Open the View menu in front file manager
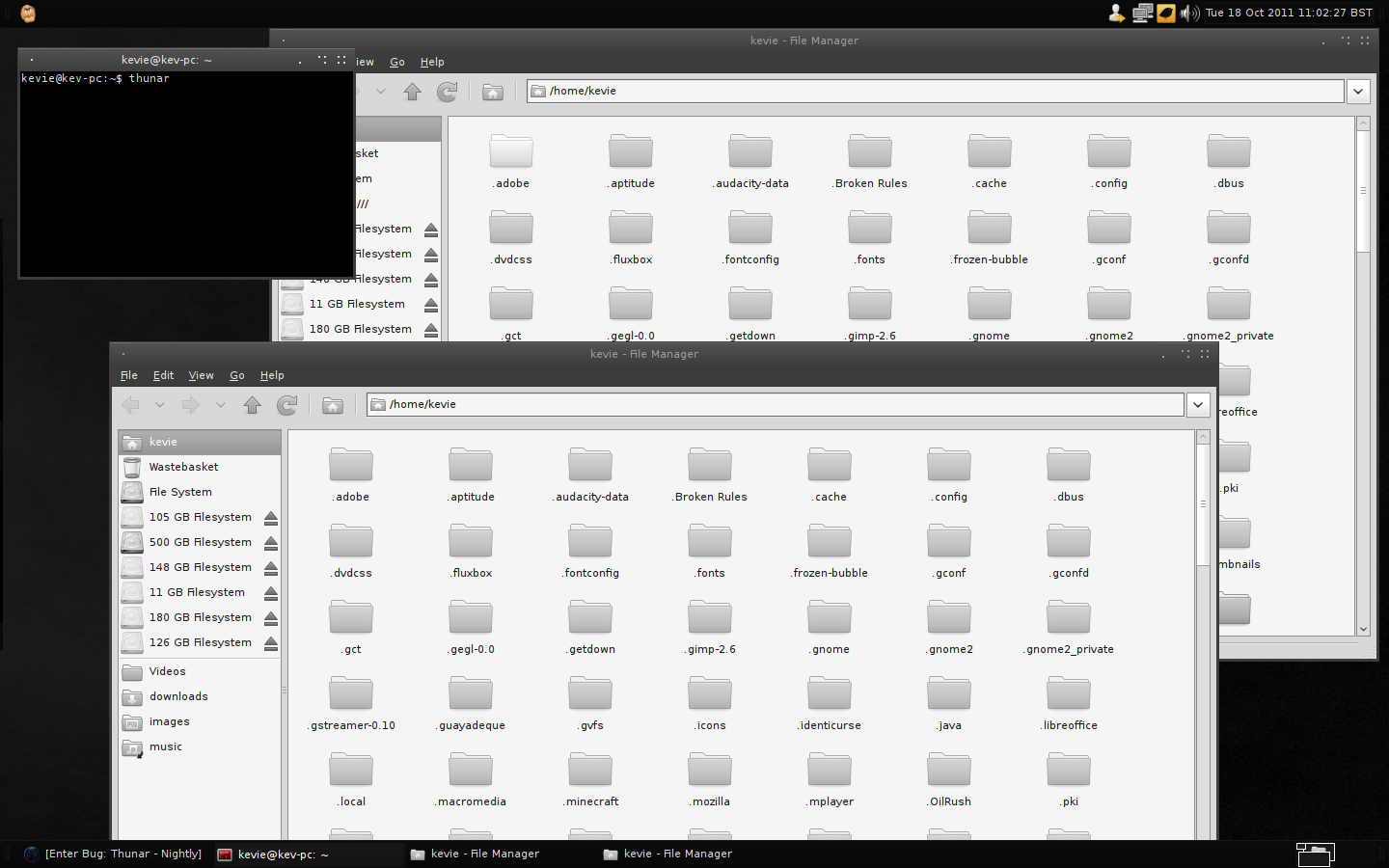Viewport: 1389px width, 868px height. click(x=201, y=375)
